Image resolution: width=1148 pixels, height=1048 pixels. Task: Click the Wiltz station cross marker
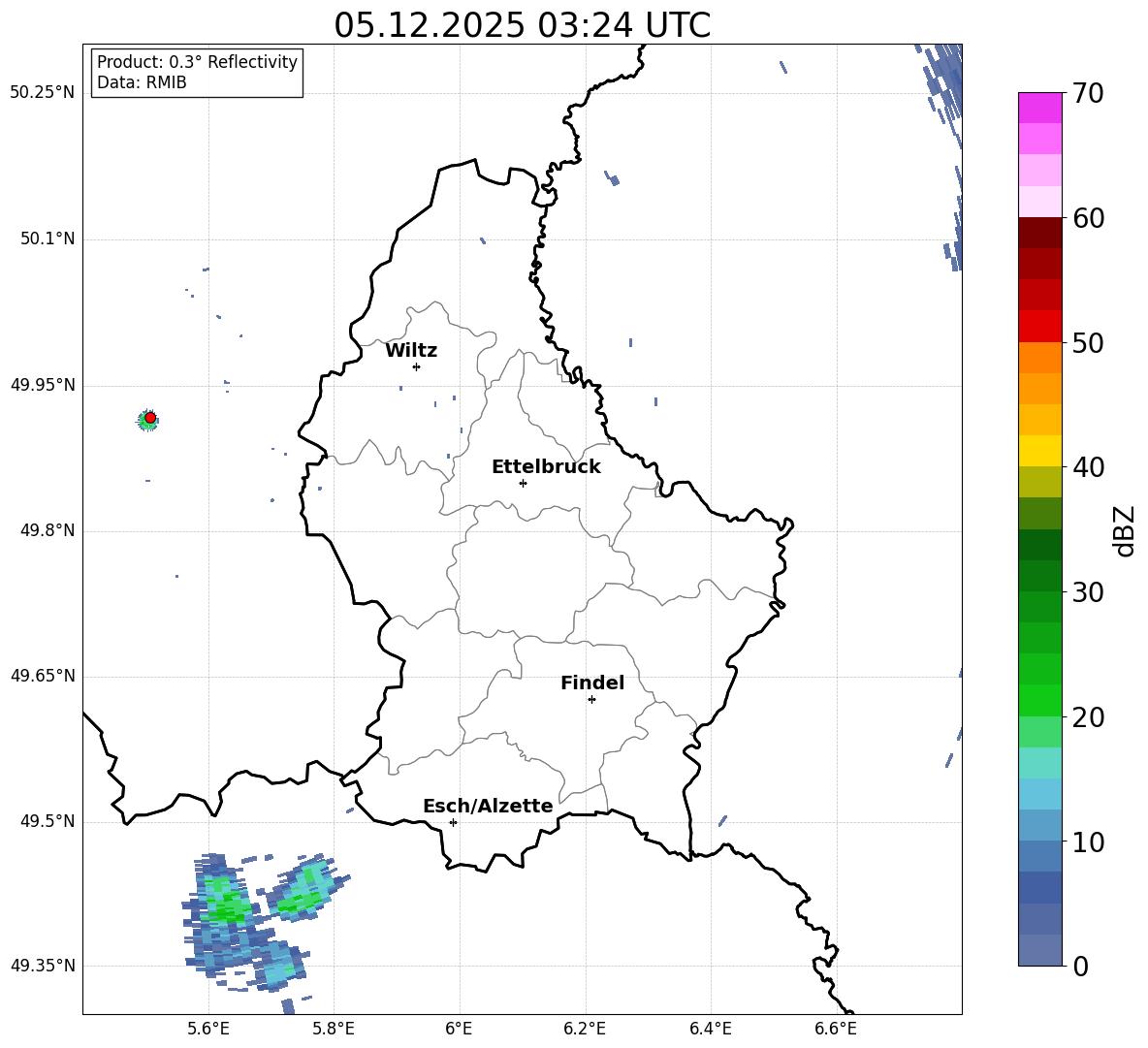point(416,366)
